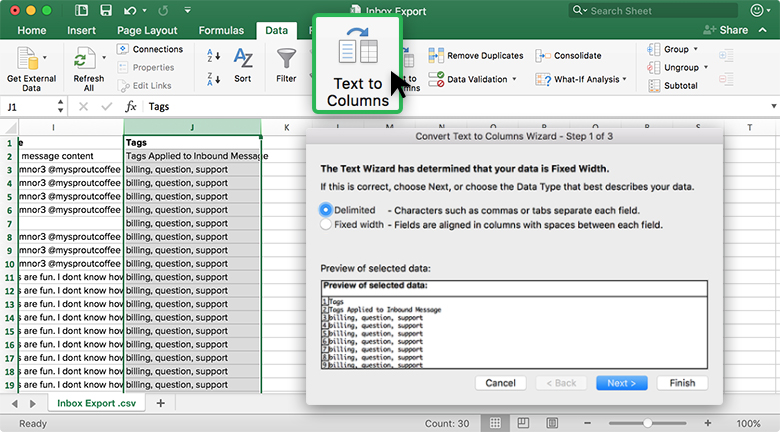
Task: Click the zoom slider handle
Action: 647,423
